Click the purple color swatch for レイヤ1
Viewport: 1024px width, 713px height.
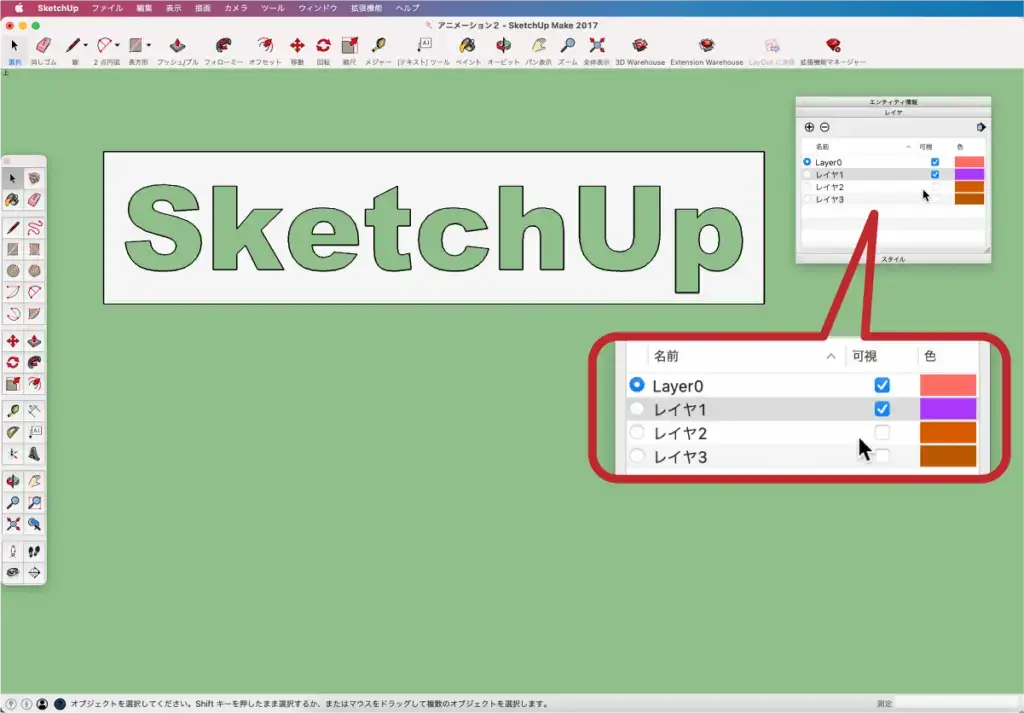coord(969,174)
